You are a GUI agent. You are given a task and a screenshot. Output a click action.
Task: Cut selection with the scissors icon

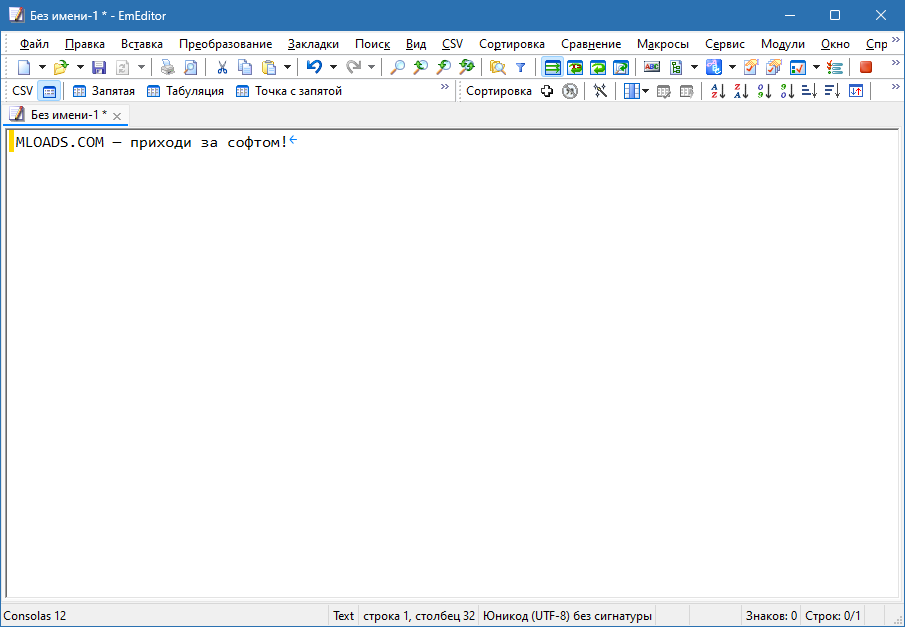point(222,68)
